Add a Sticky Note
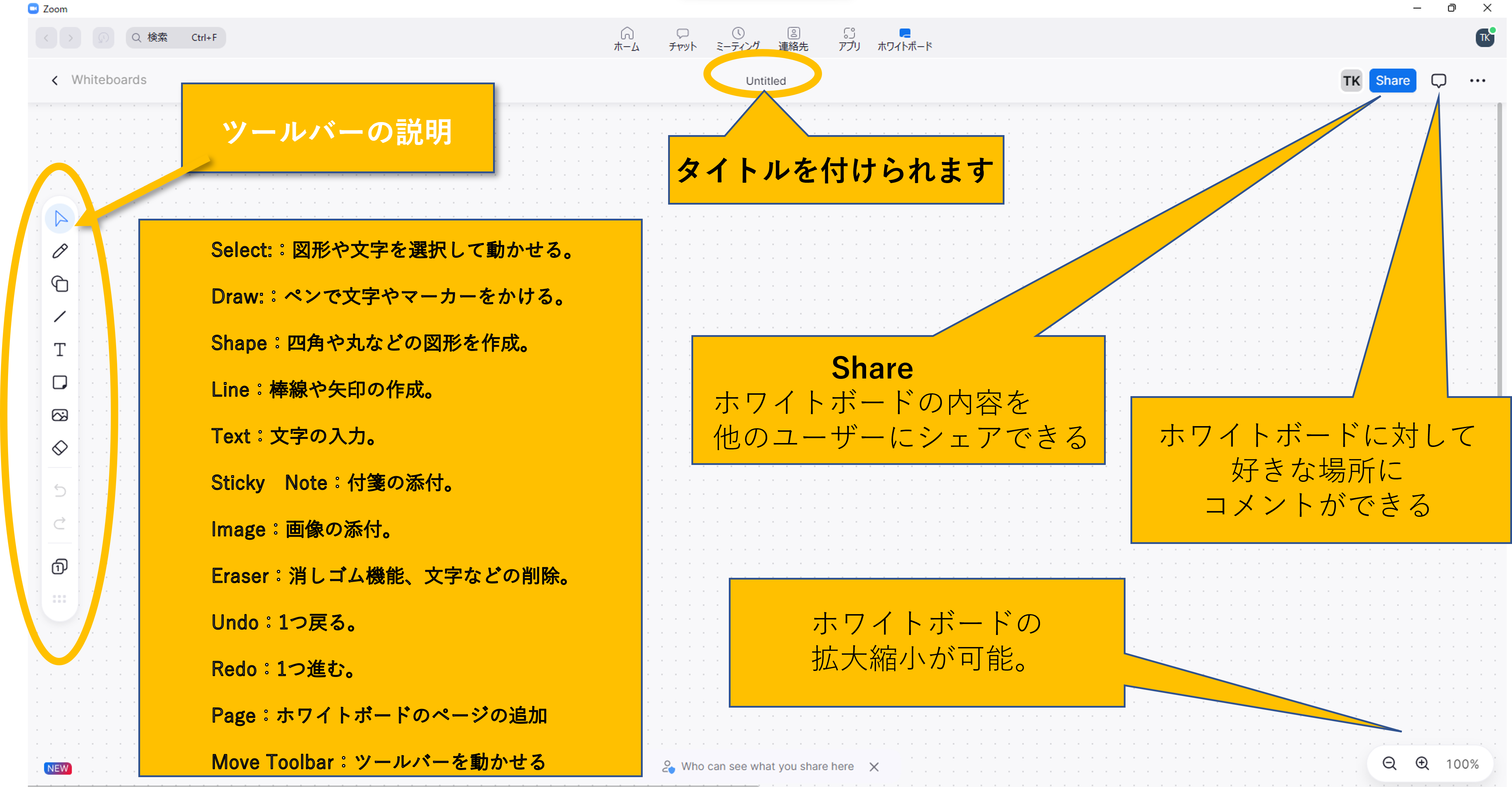The image size is (1512, 787). 60,382
